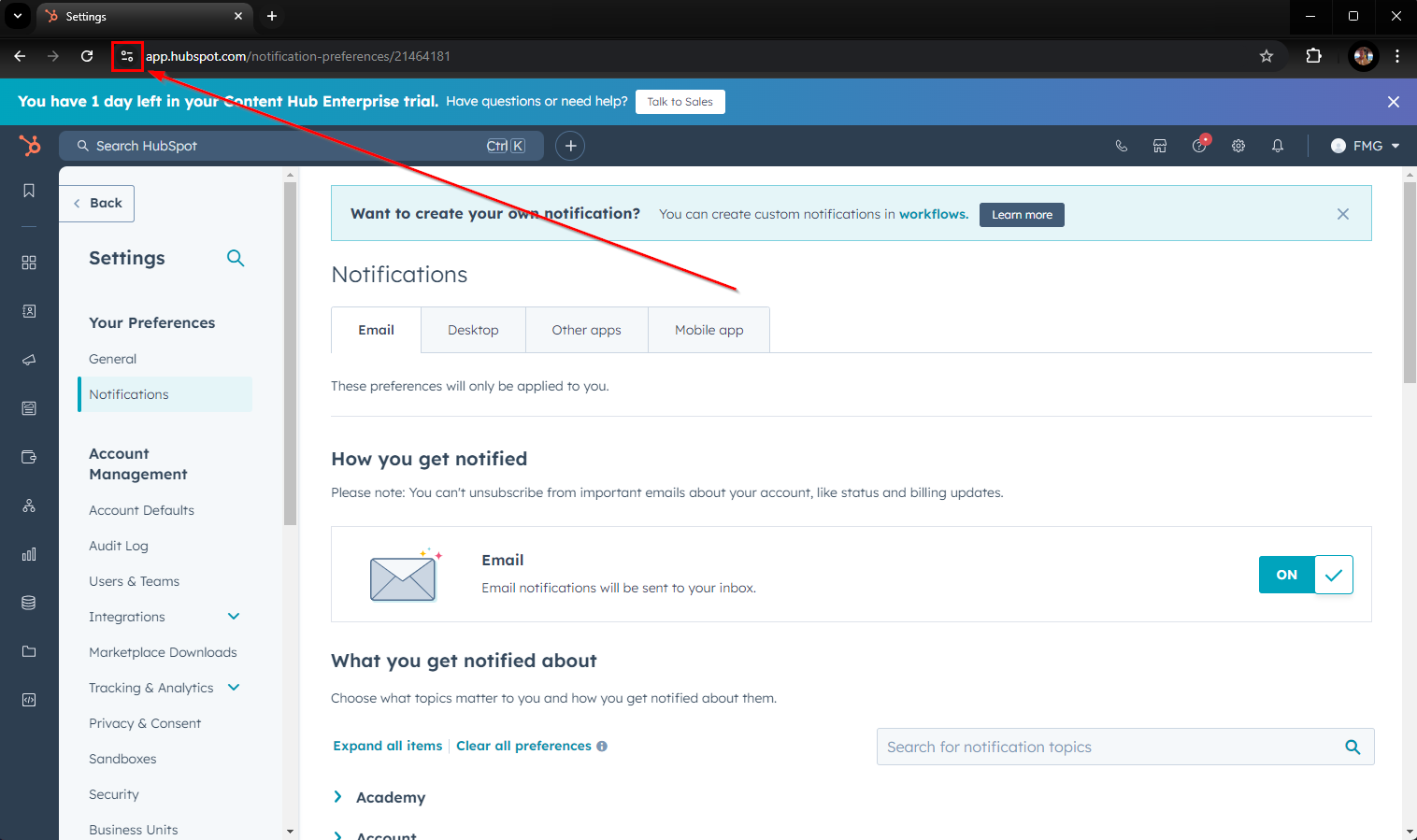Open the Reporting bar chart icon
This screenshot has height=840, width=1417.
point(29,554)
